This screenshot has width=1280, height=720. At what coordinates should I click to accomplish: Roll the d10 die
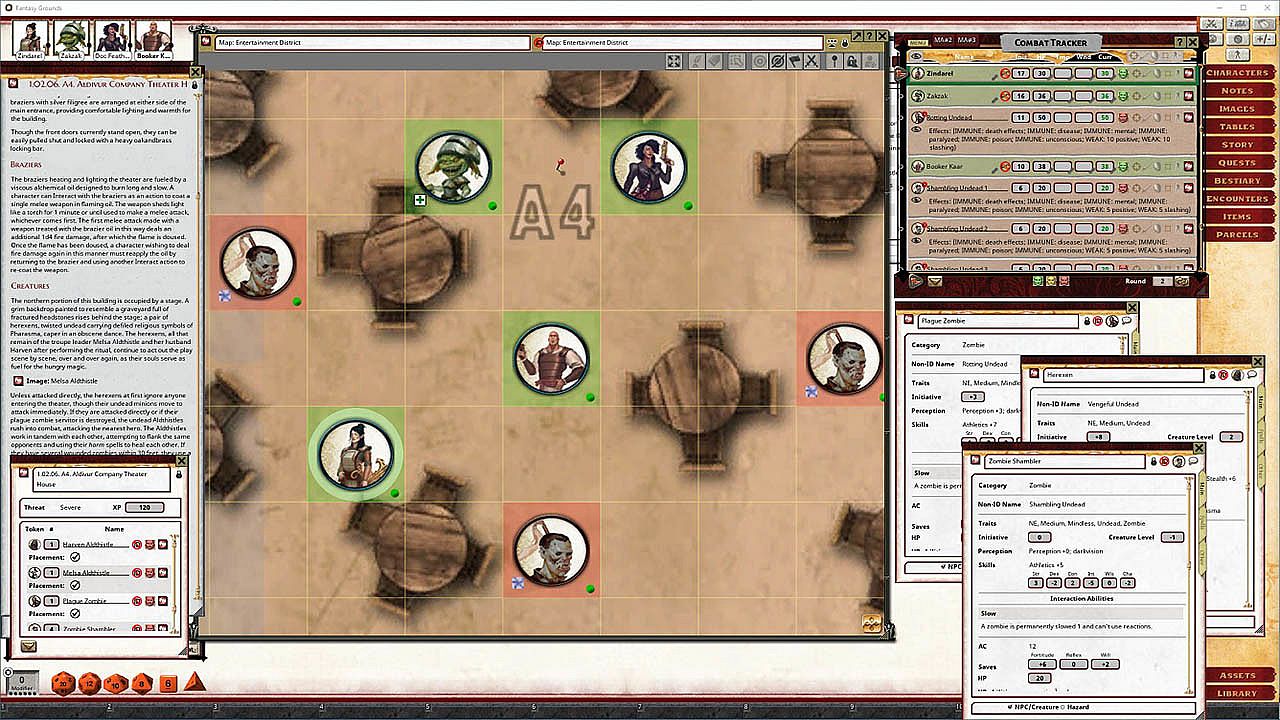[116, 684]
